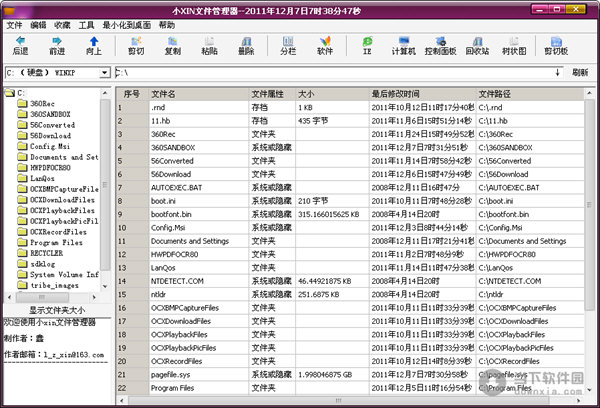This screenshot has width=600, height=408.
Task: Click the 剪切 (Cut) toolbar icon
Action: (x=136, y=45)
